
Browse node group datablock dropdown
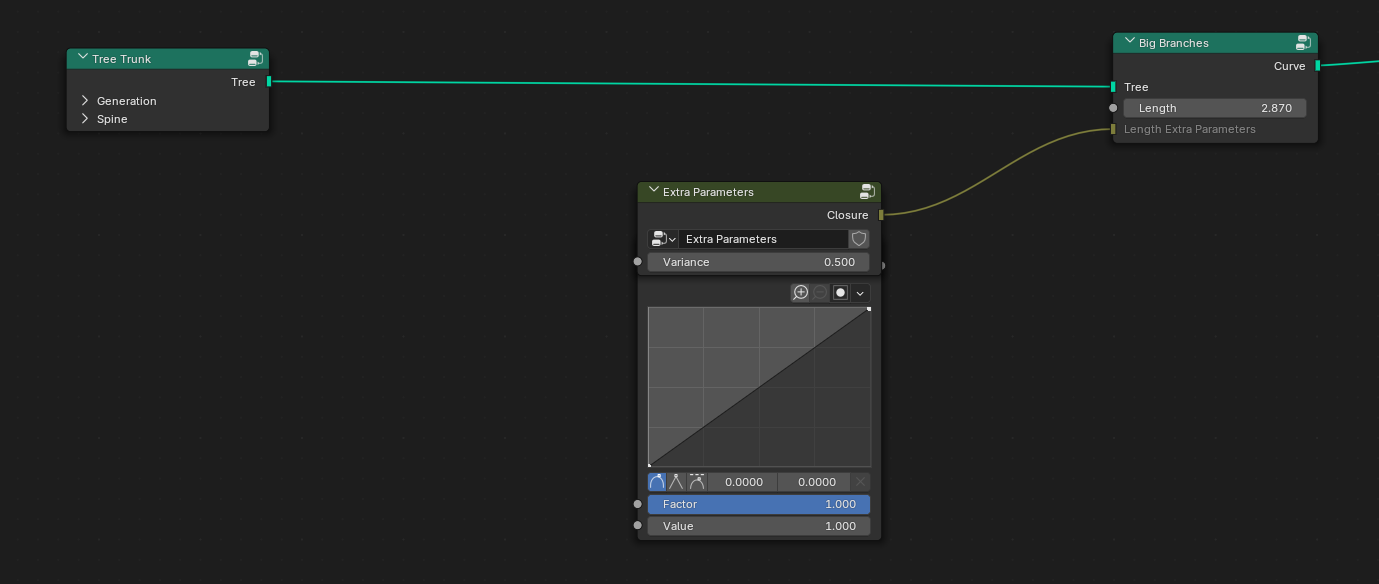[664, 239]
